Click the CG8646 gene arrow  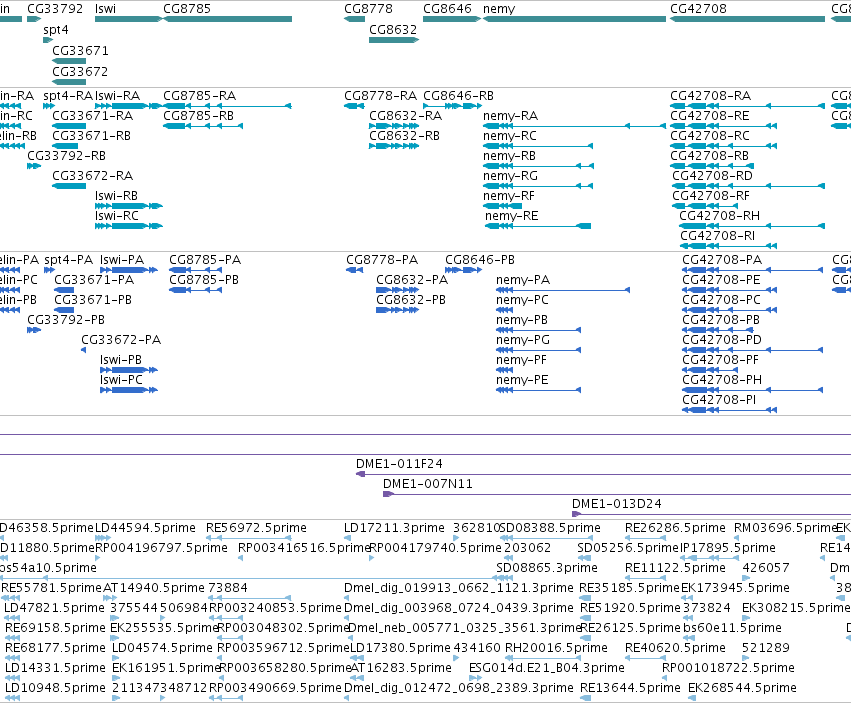(x=452, y=19)
